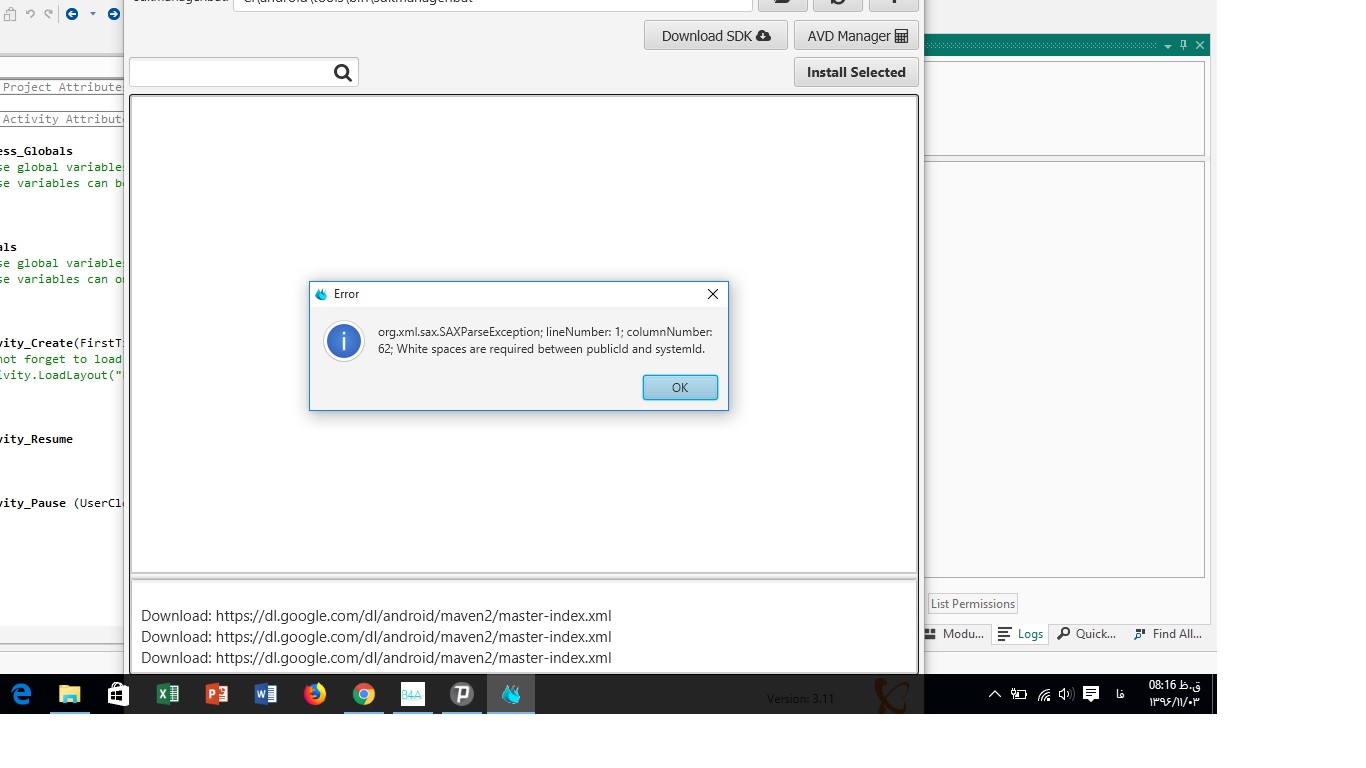Image resolution: width=1366 pixels, height=768 pixels.
Task: Click the redo arrow in IDE toolbar
Action: 48,14
